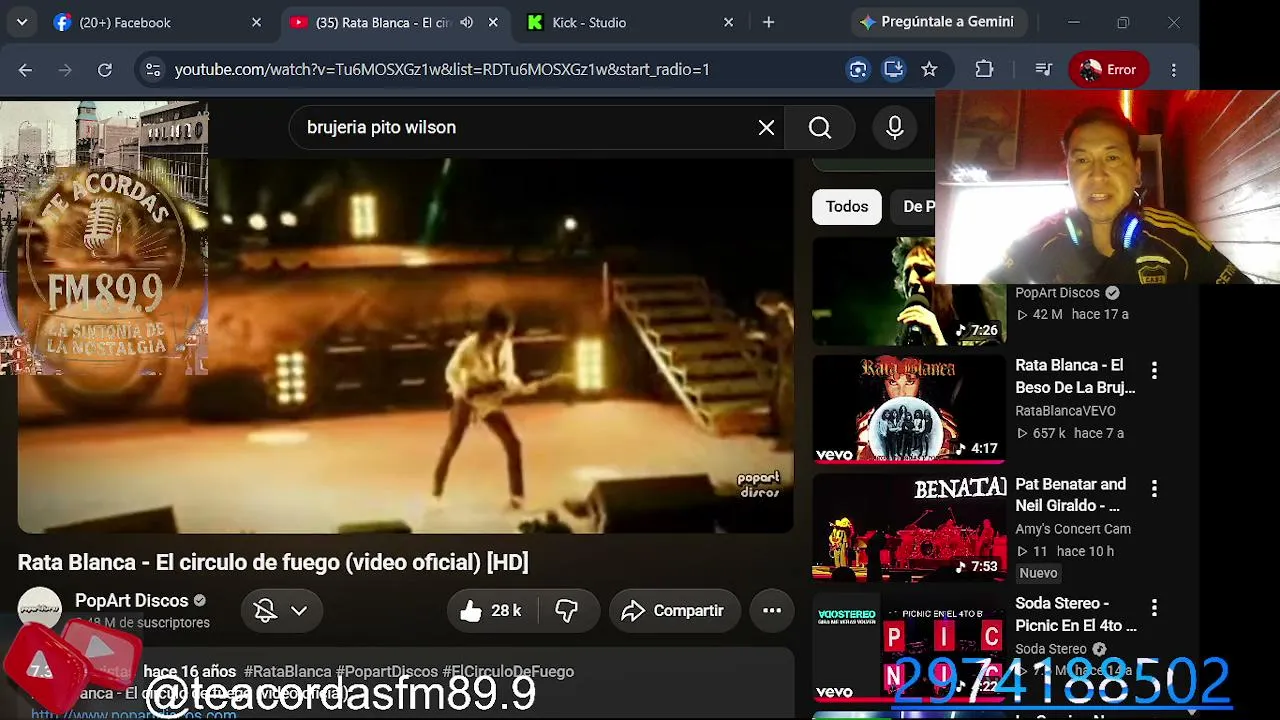
Task: Click the Pregúntale a Gemini button
Action: [937, 22]
